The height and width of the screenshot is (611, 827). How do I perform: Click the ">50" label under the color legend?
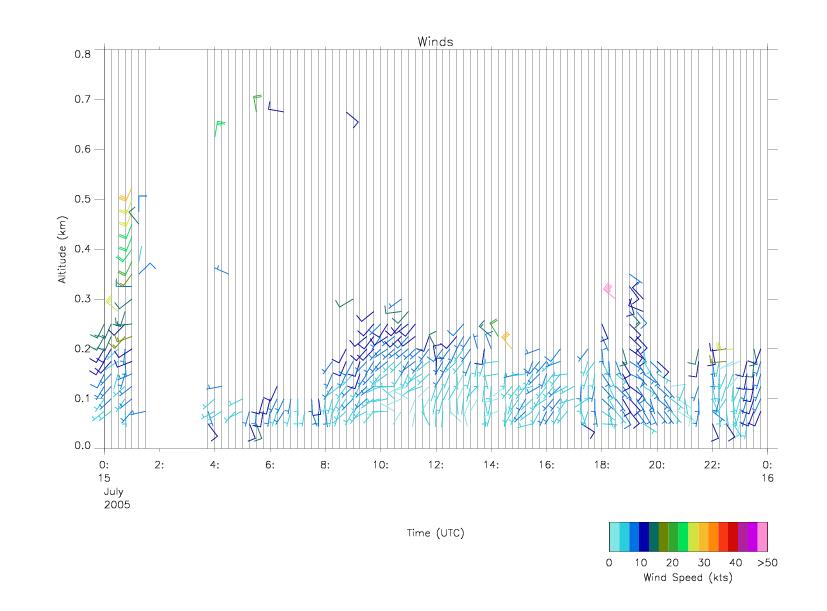[767, 562]
